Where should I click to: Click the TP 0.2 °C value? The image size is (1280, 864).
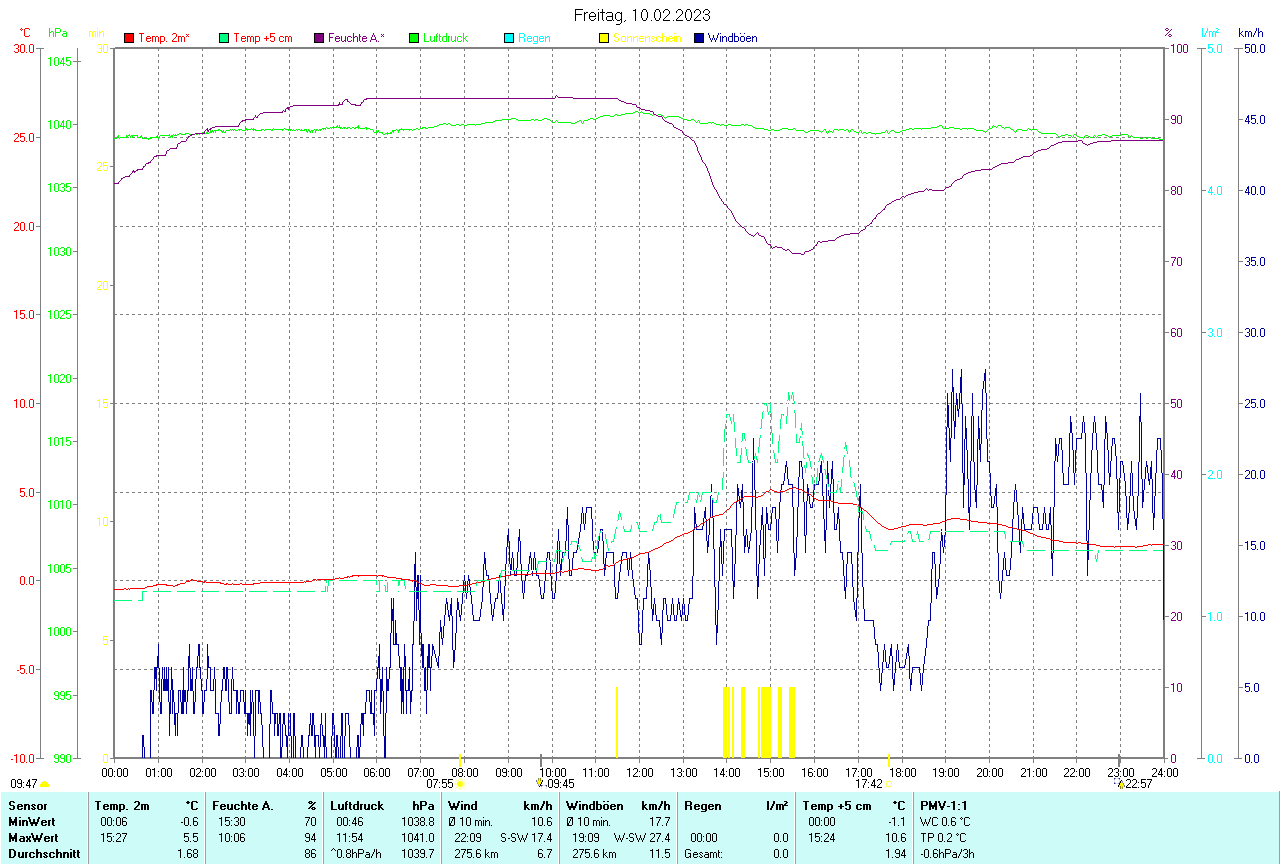coord(944,837)
